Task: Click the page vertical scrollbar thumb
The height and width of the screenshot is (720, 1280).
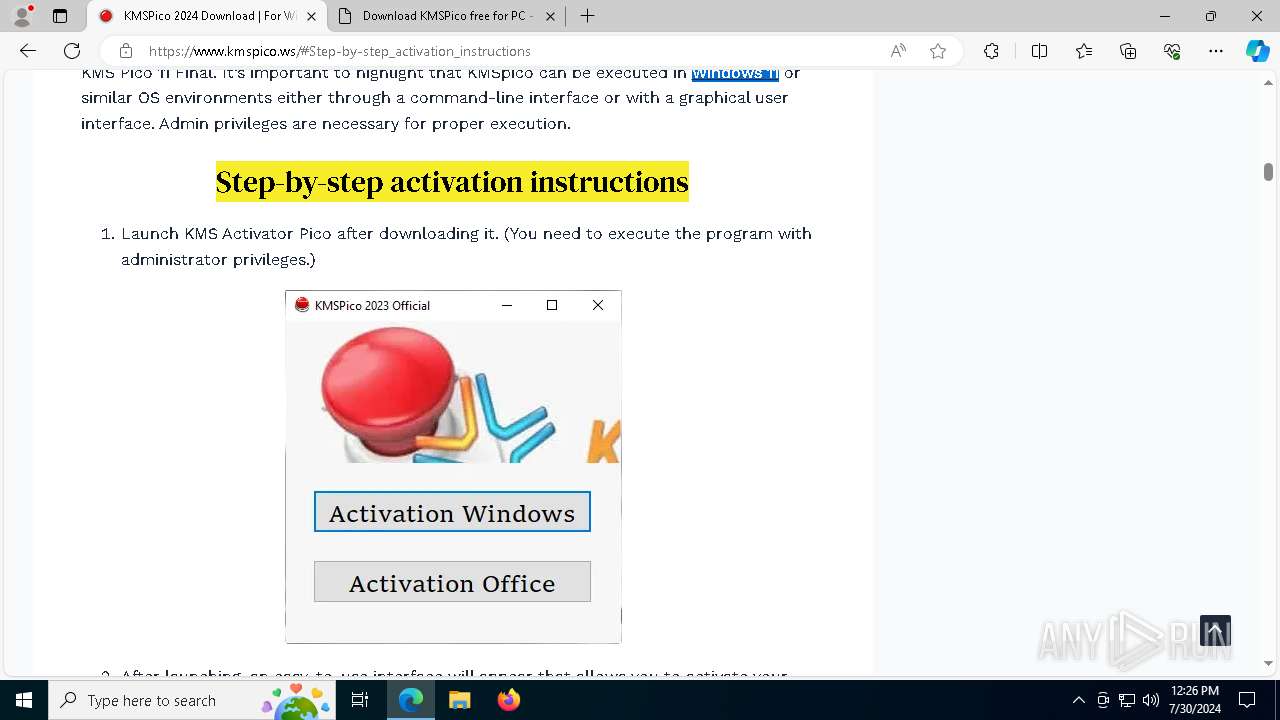Action: tap(1268, 172)
